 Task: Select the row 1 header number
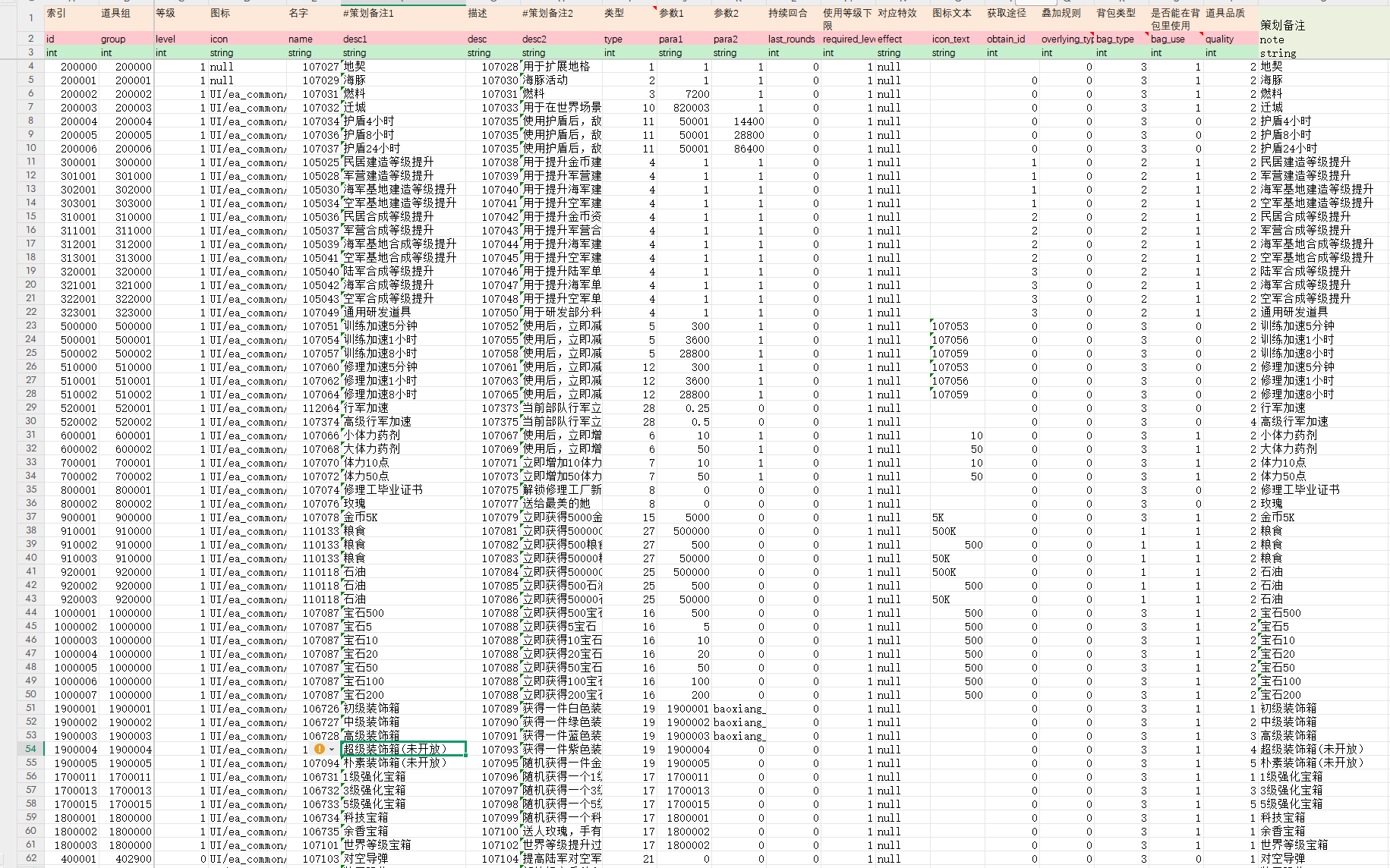[x=30, y=18]
